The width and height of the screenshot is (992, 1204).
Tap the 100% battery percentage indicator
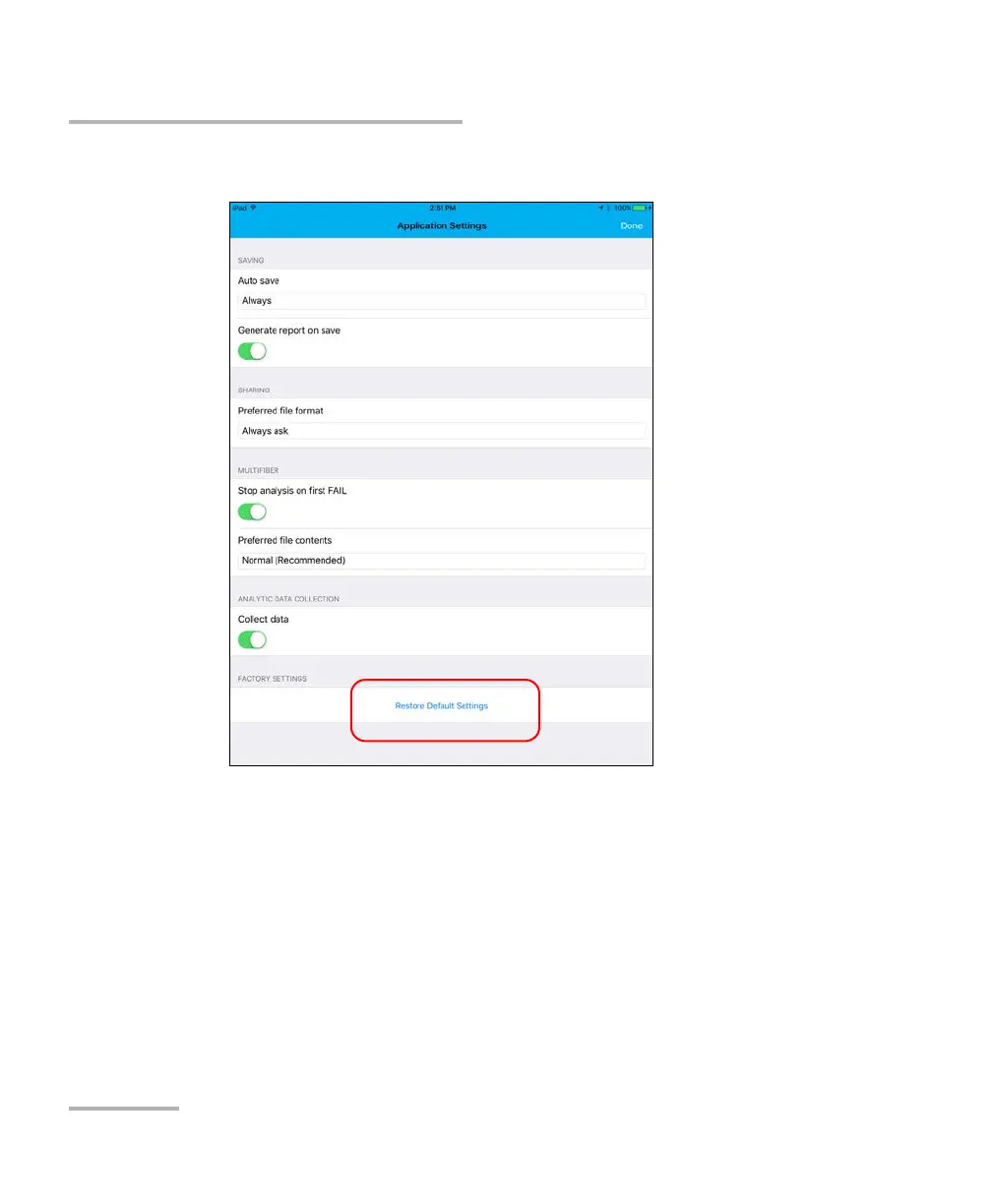622,209
